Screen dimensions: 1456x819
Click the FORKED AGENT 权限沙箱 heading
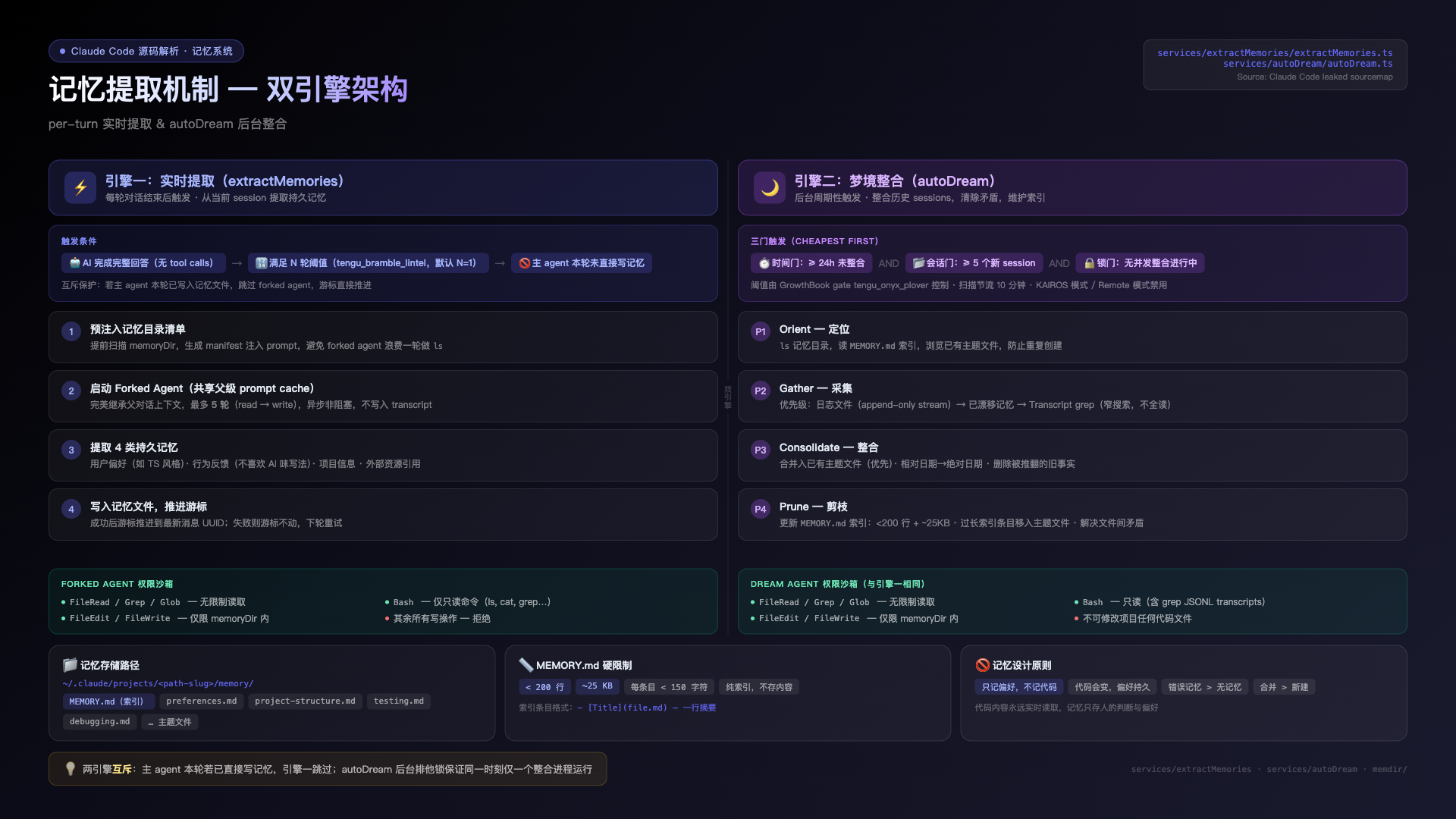[x=117, y=584]
